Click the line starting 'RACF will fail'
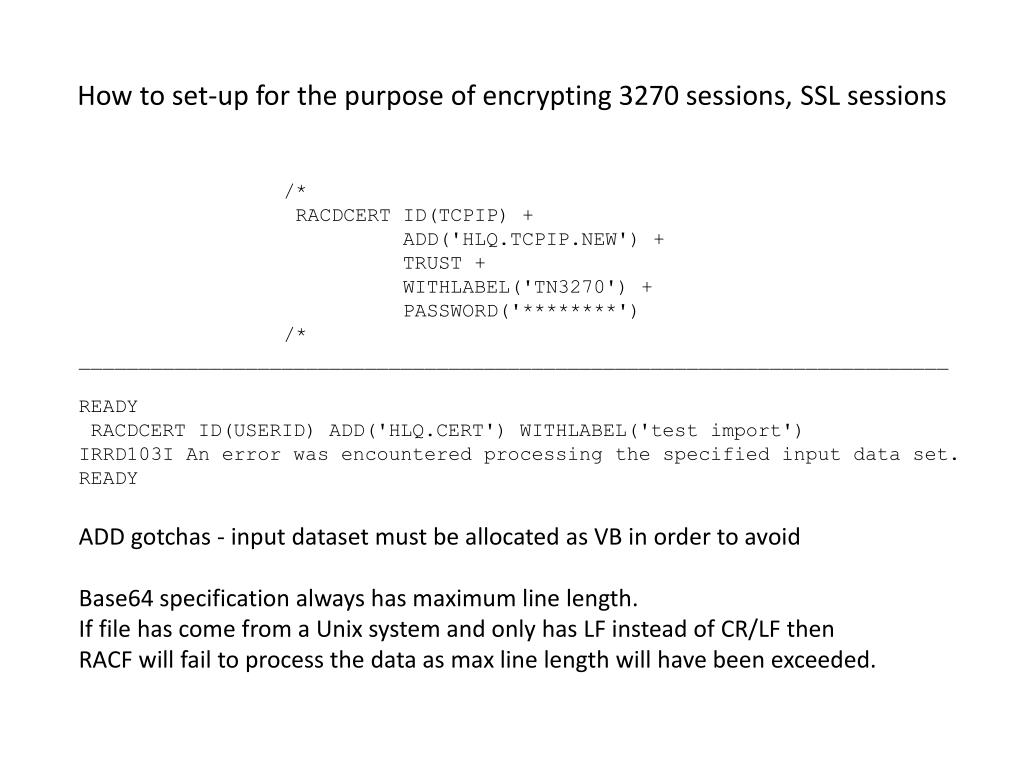Image resolution: width=1024 pixels, height=768 pixels. click(477, 660)
